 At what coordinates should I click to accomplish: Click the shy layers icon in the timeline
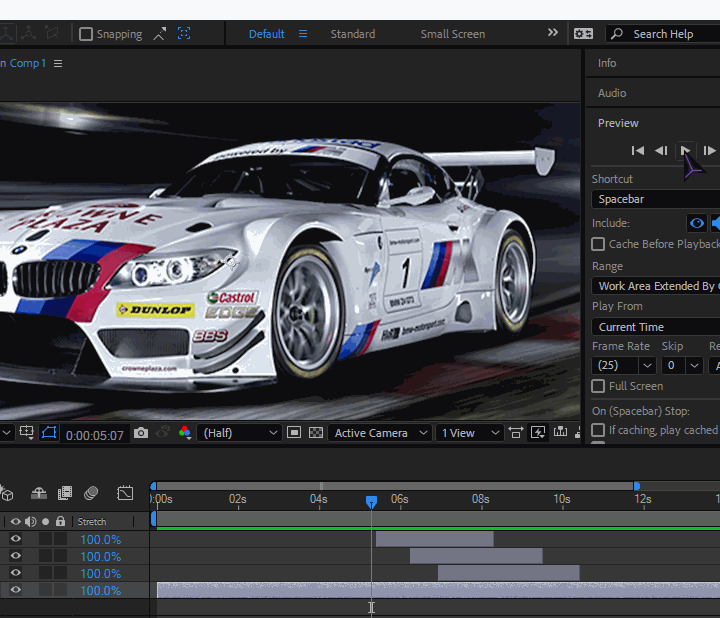[x=39, y=493]
